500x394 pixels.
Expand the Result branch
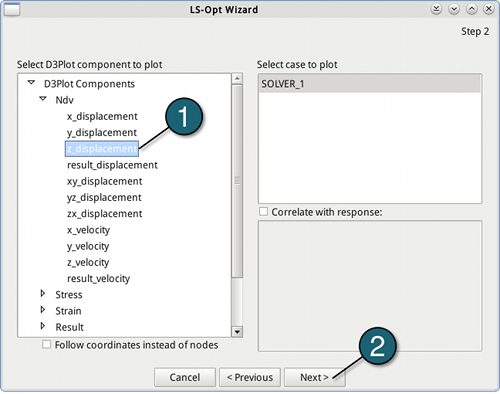point(43,326)
